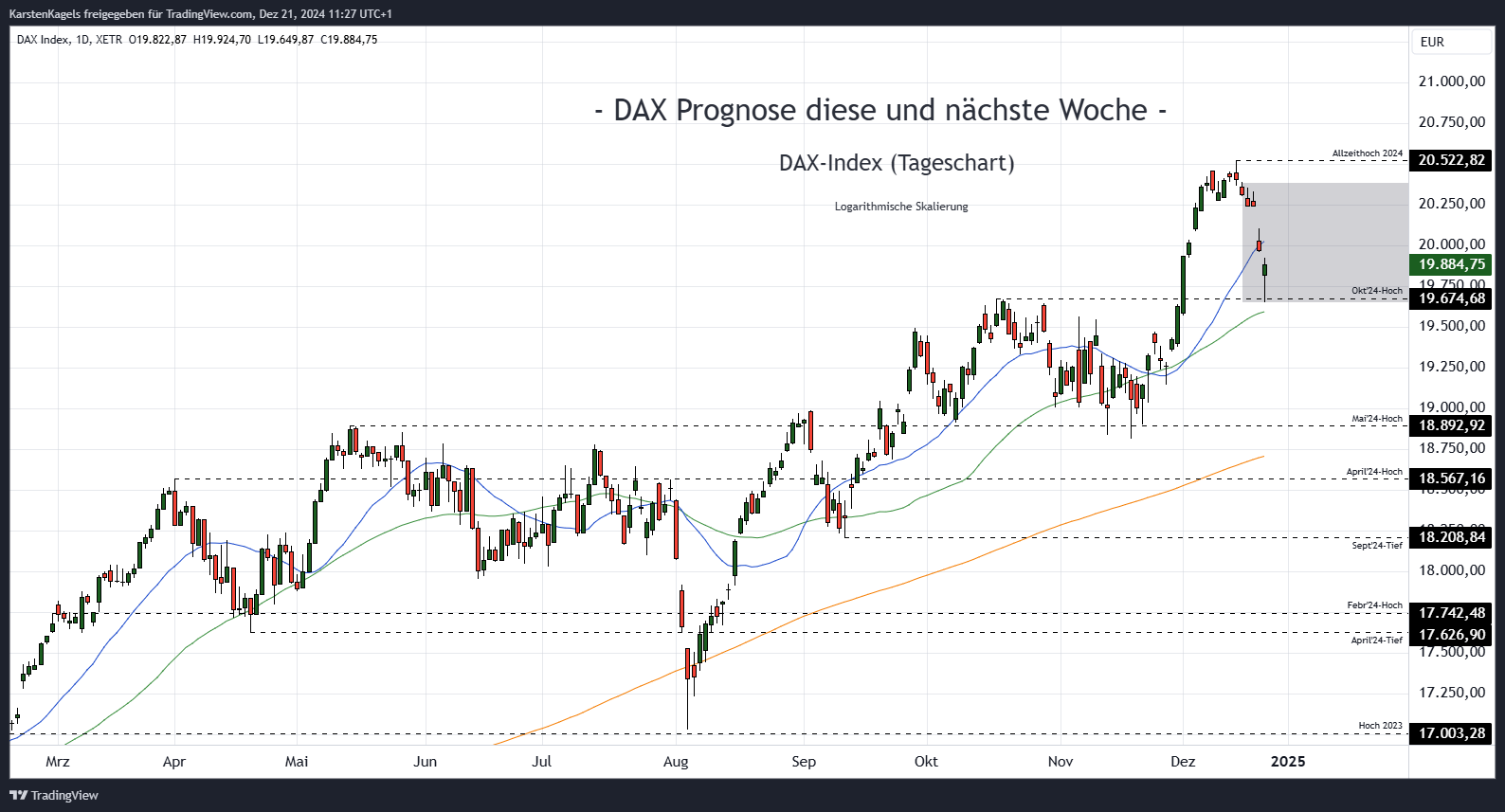The height and width of the screenshot is (812, 1505).
Task: Click the Aug label on time axis
Action: click(676, 762)
